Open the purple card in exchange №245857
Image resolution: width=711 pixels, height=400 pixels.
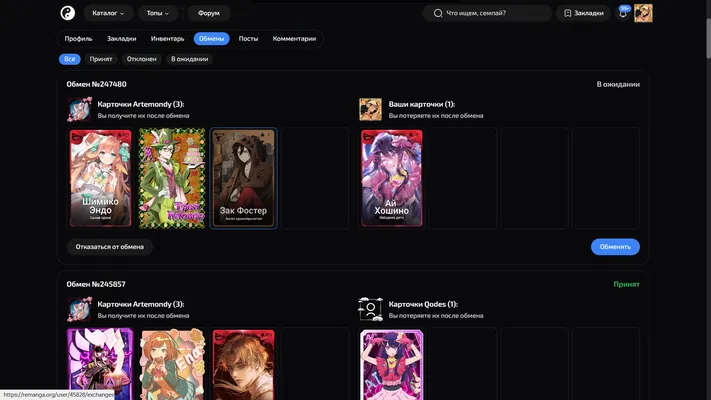pos(101,364)
